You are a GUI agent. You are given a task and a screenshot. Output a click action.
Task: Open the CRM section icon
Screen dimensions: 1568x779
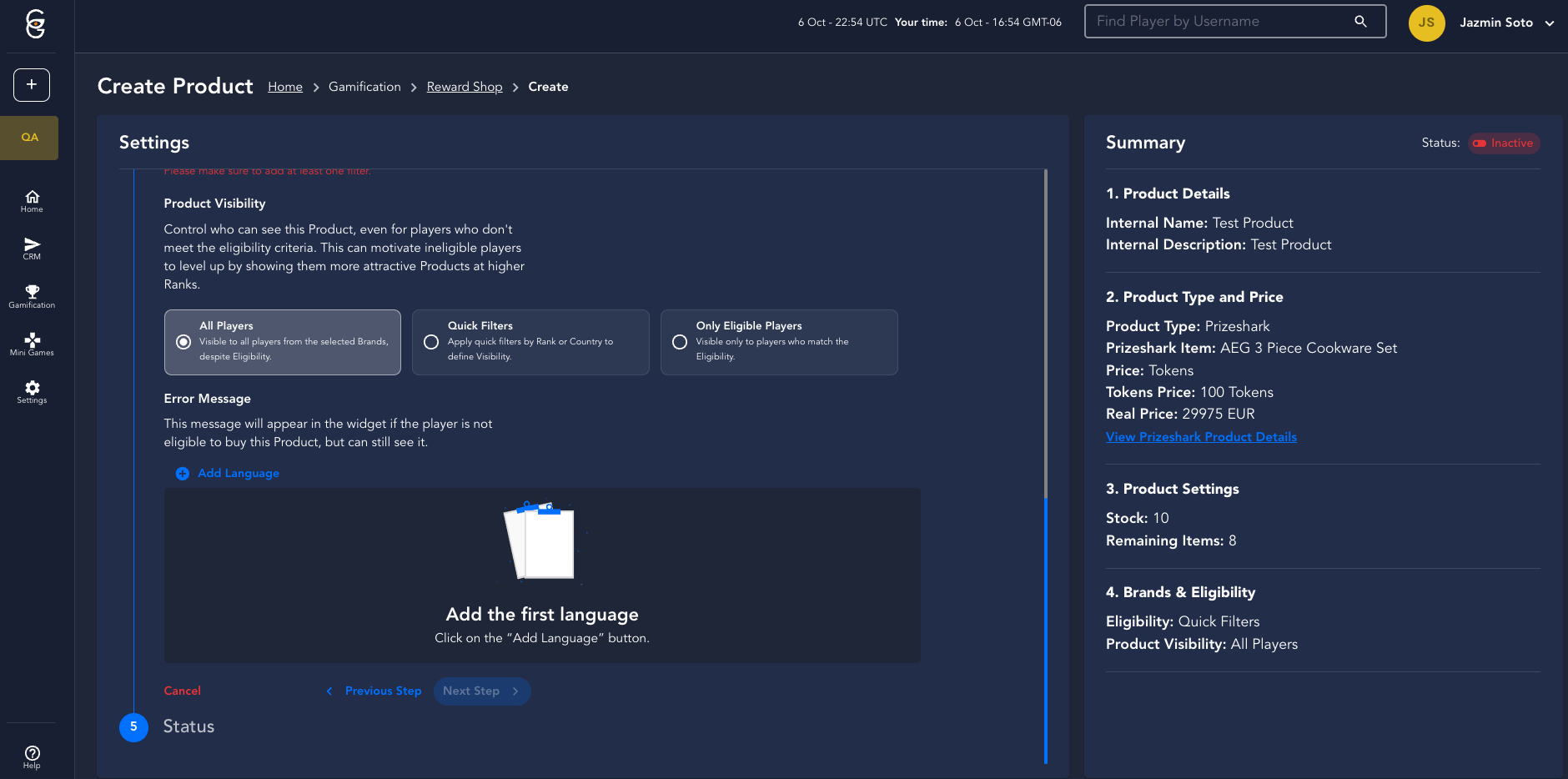point(32,249)
